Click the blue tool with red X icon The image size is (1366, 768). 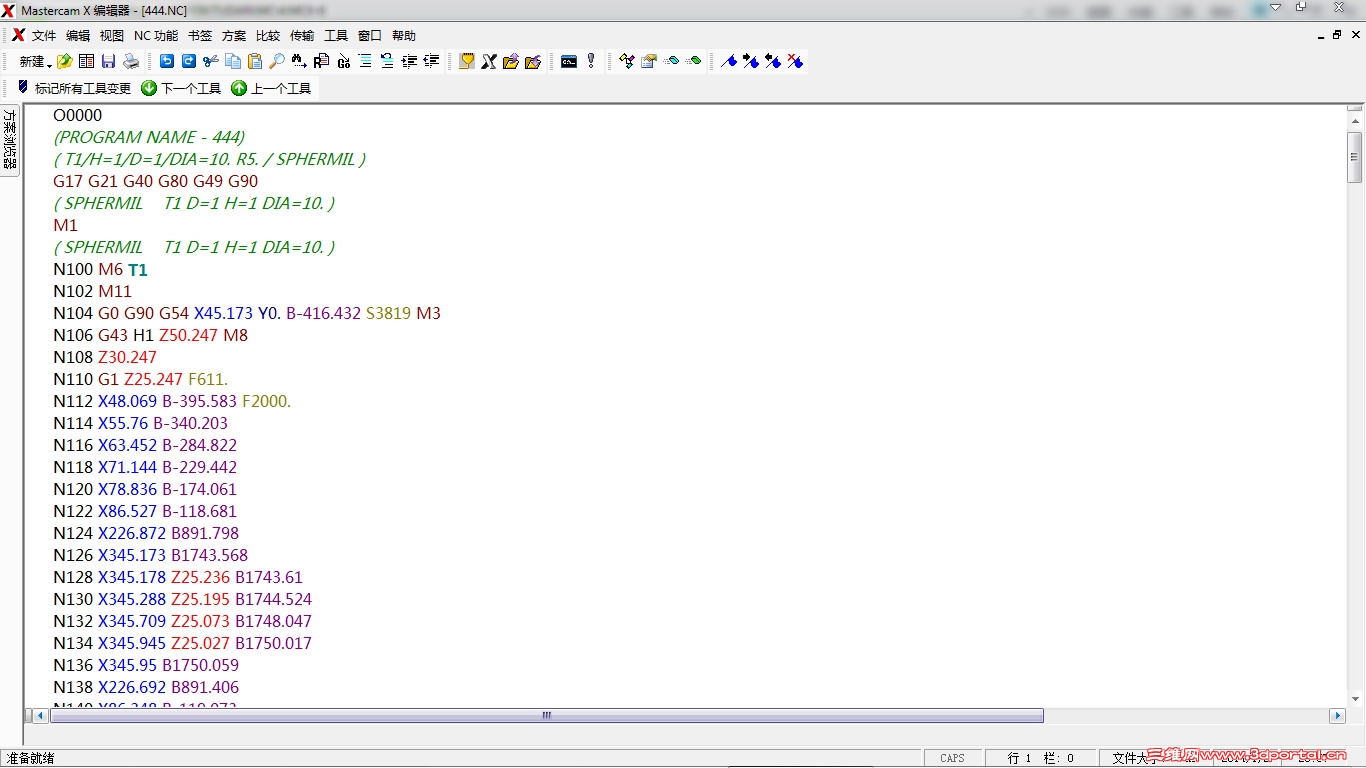pyautogui.click(x=795, y=61)
